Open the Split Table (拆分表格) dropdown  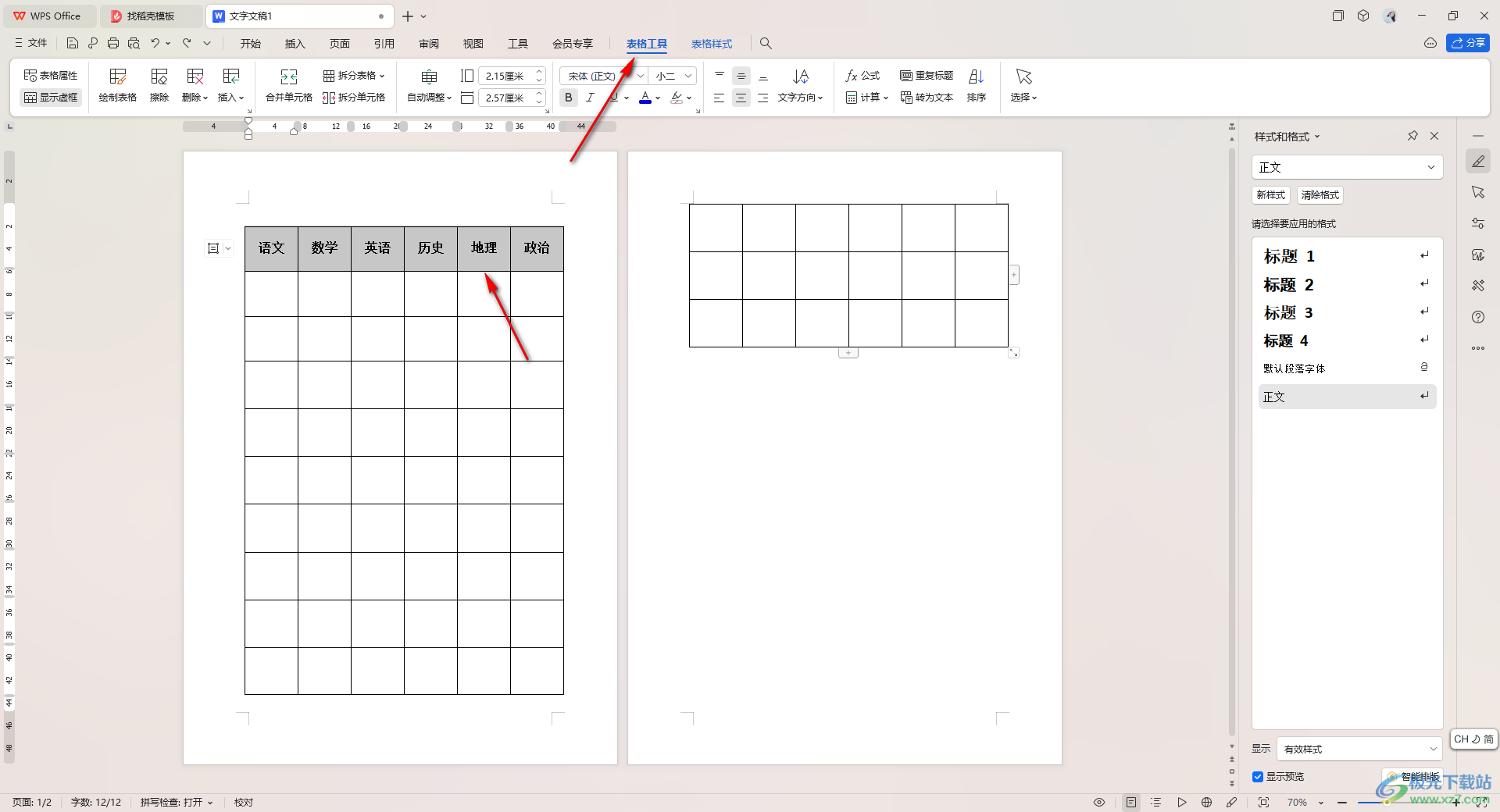[x=354, y=75]
